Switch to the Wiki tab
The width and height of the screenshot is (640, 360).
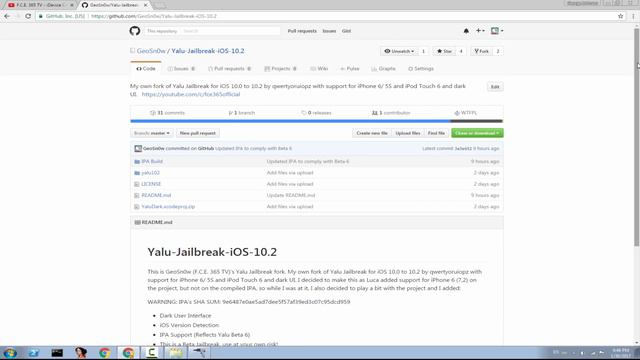[319, 69]
